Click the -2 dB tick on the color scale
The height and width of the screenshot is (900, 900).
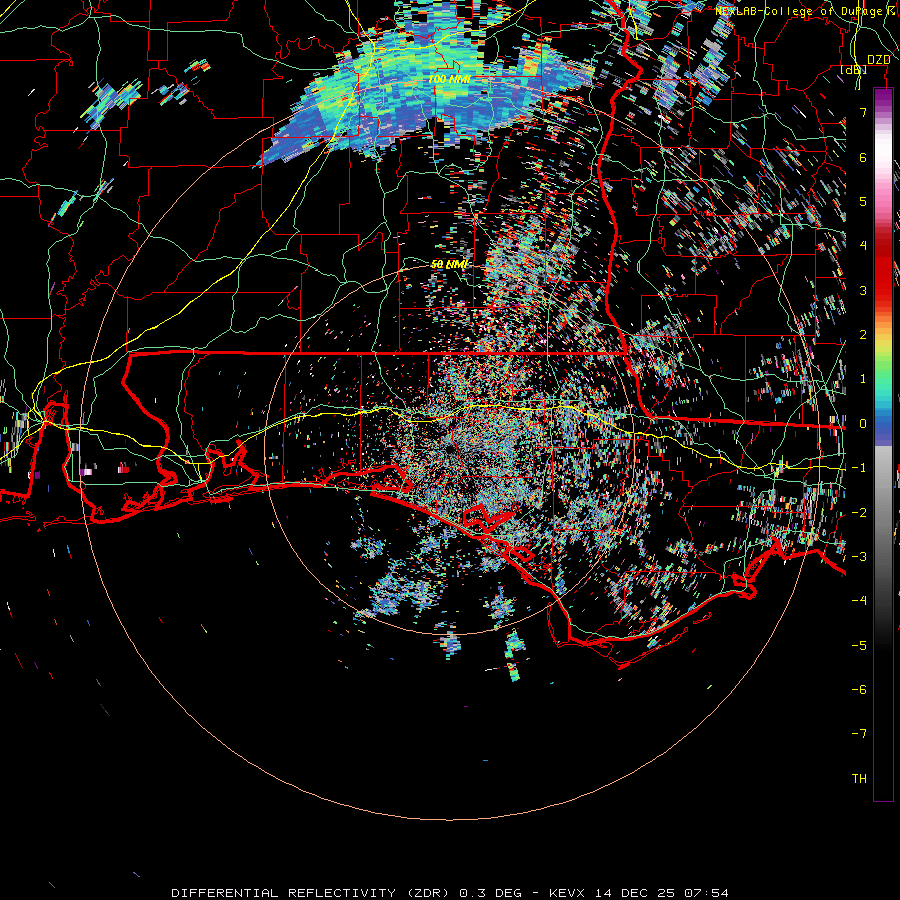coord(859,513)
